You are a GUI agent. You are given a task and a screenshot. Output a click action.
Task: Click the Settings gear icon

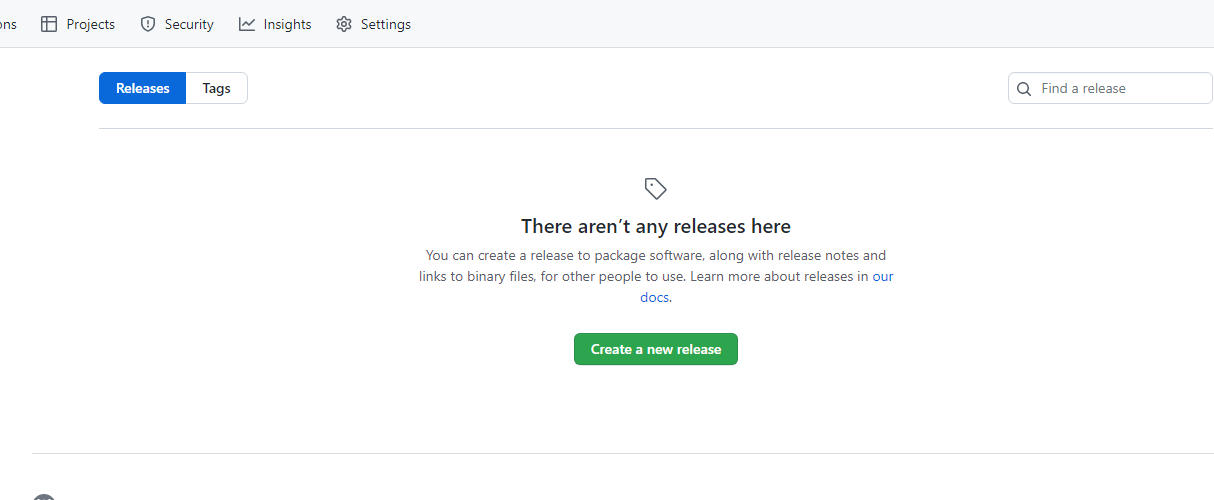pyautogui.click(x=344, y=24)
